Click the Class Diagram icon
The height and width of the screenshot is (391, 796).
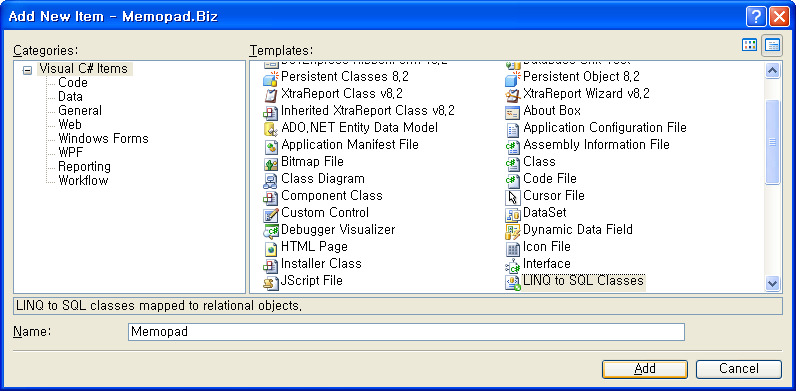[x=271, y=180]
